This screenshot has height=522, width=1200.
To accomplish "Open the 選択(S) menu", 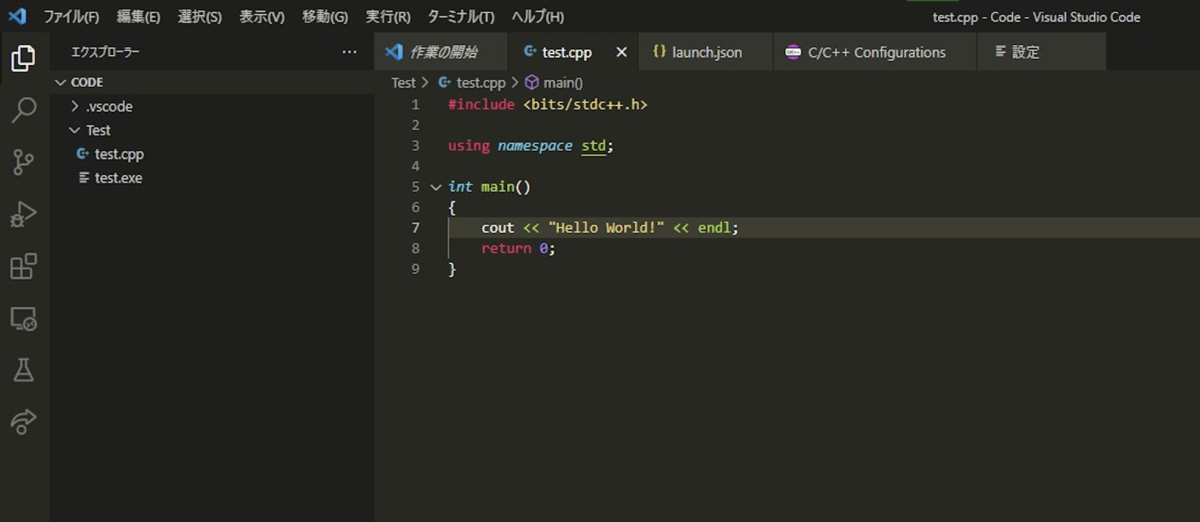I will (200, 17).
